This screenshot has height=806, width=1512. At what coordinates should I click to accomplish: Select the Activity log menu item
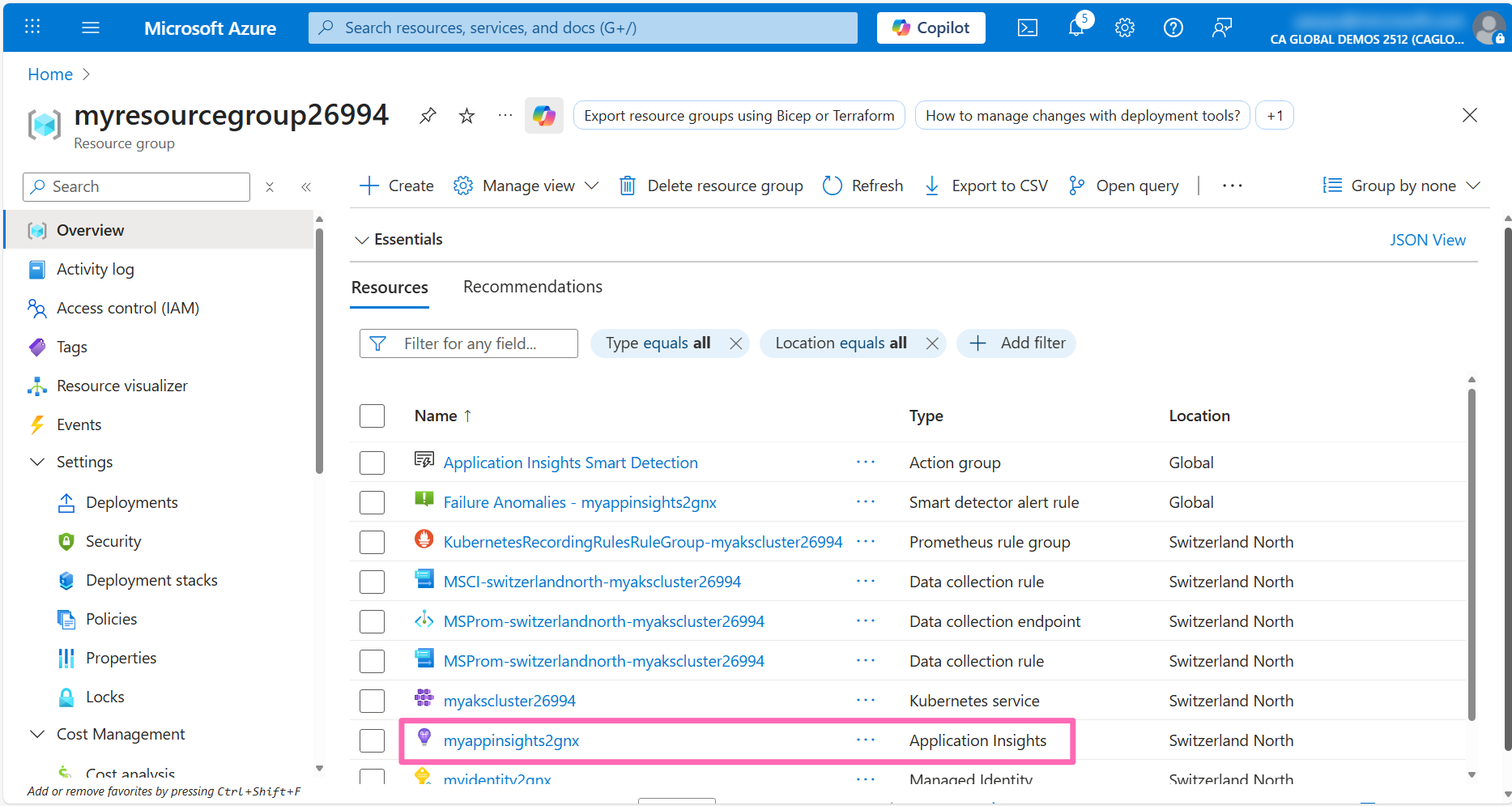pos(95,268)
